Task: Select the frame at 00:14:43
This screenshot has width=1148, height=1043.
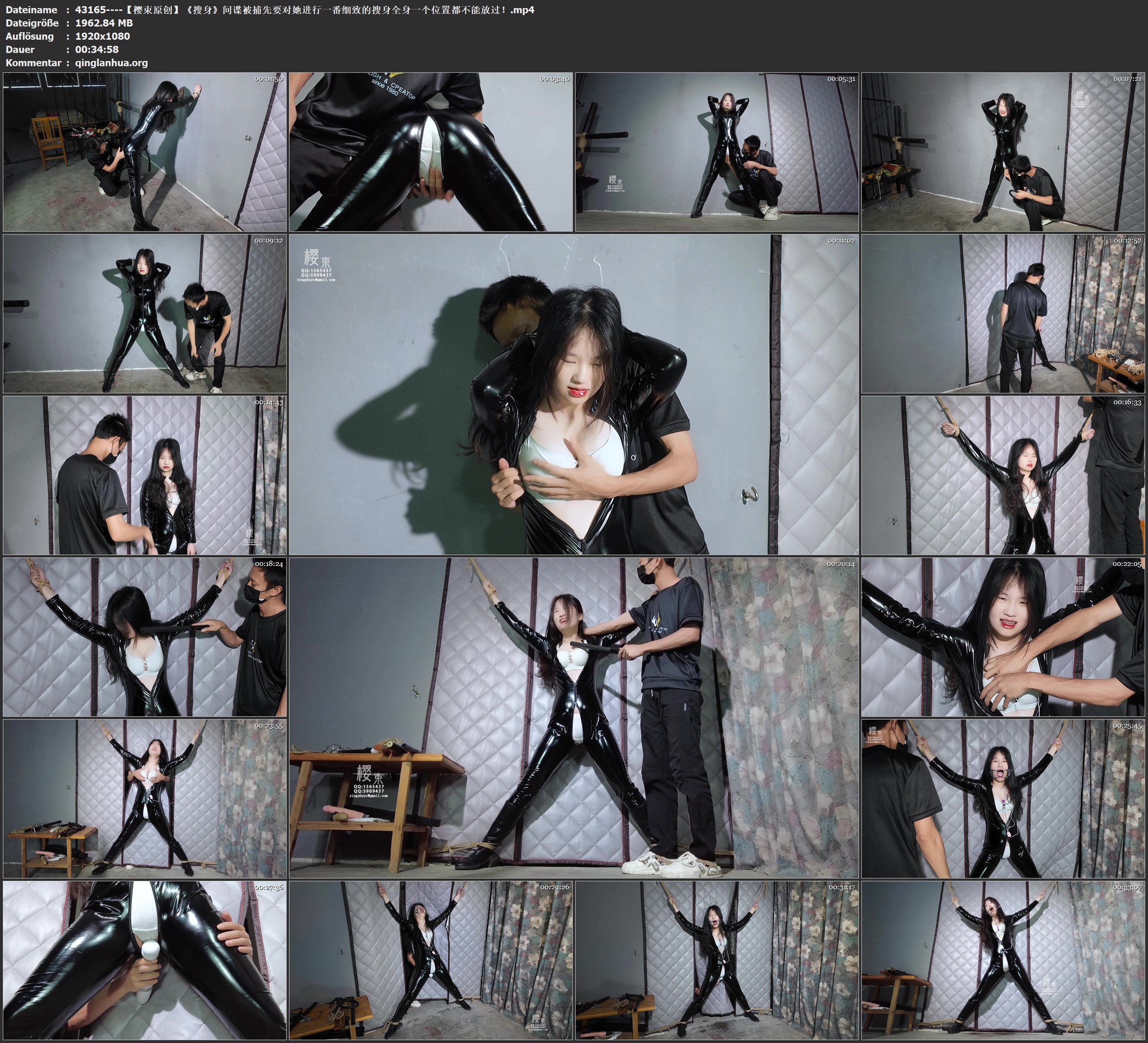Action: (x=145, y=475)
